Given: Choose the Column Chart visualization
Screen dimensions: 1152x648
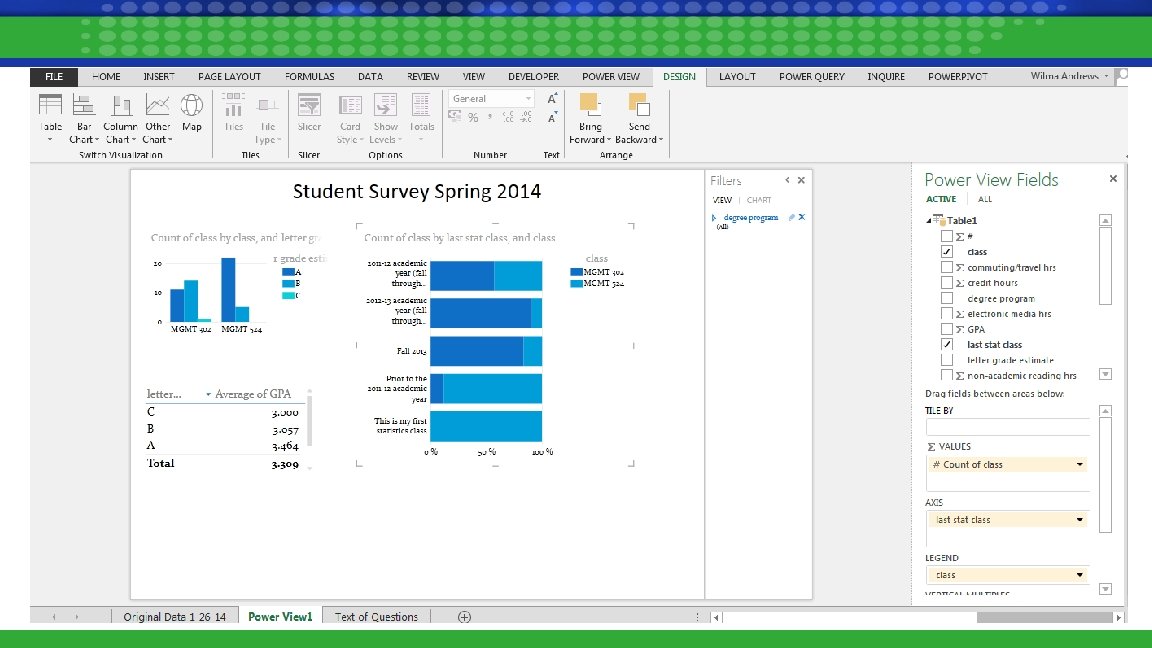Looking at the screenshot, I should (120, 106).
